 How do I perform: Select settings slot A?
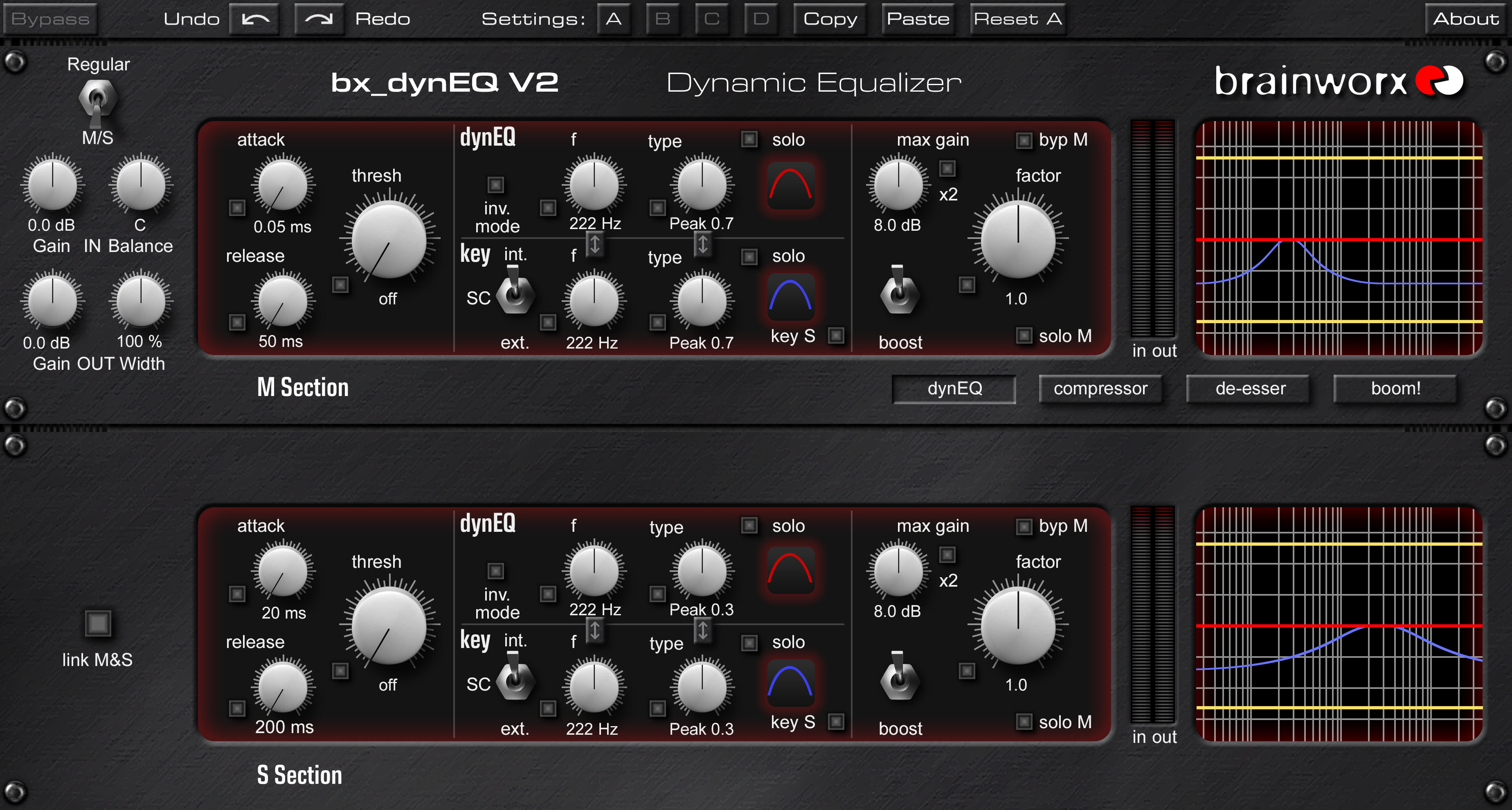click(x=614, y=19)
